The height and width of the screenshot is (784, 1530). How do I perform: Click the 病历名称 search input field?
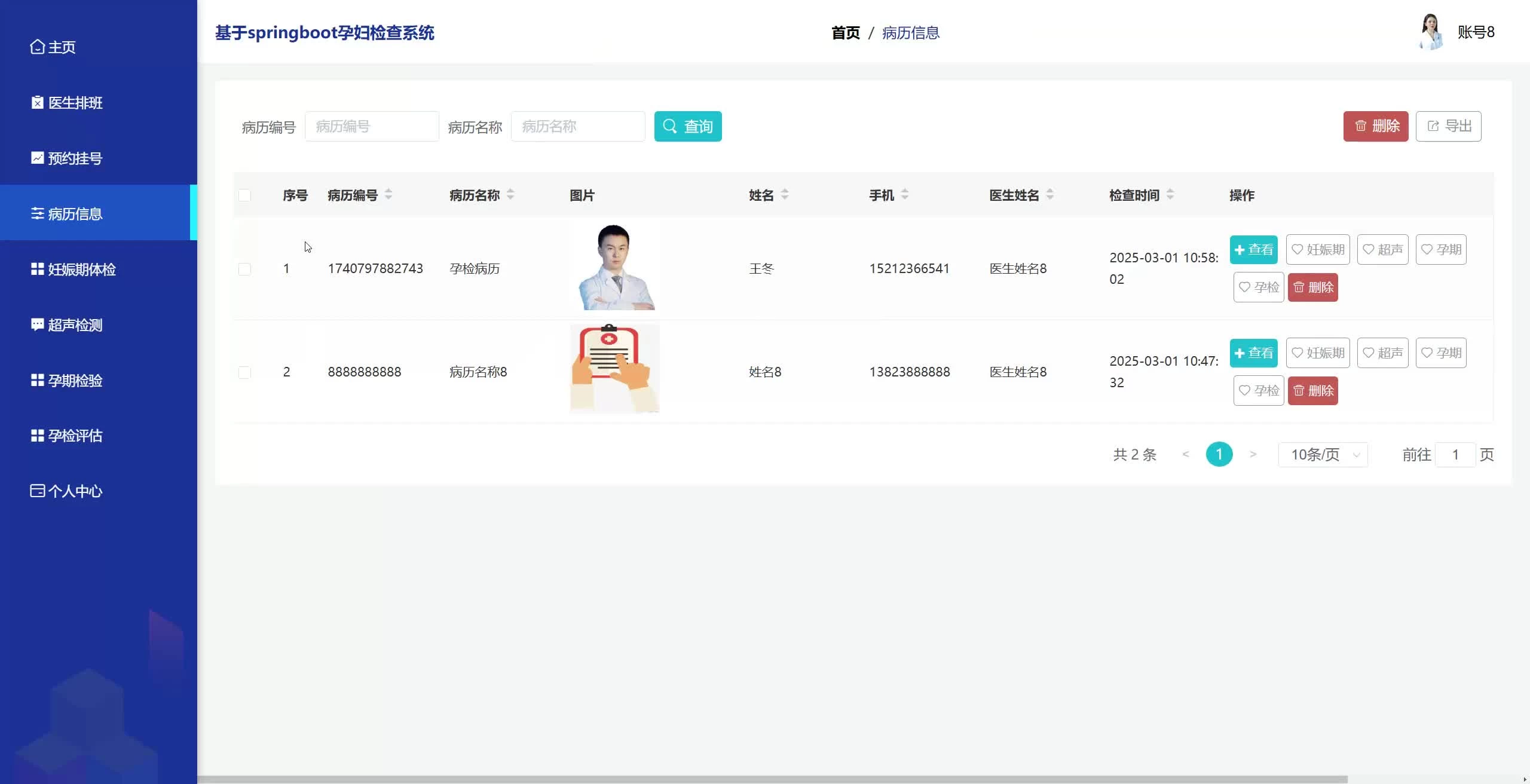pyautogui.click(x=577, y=126)
